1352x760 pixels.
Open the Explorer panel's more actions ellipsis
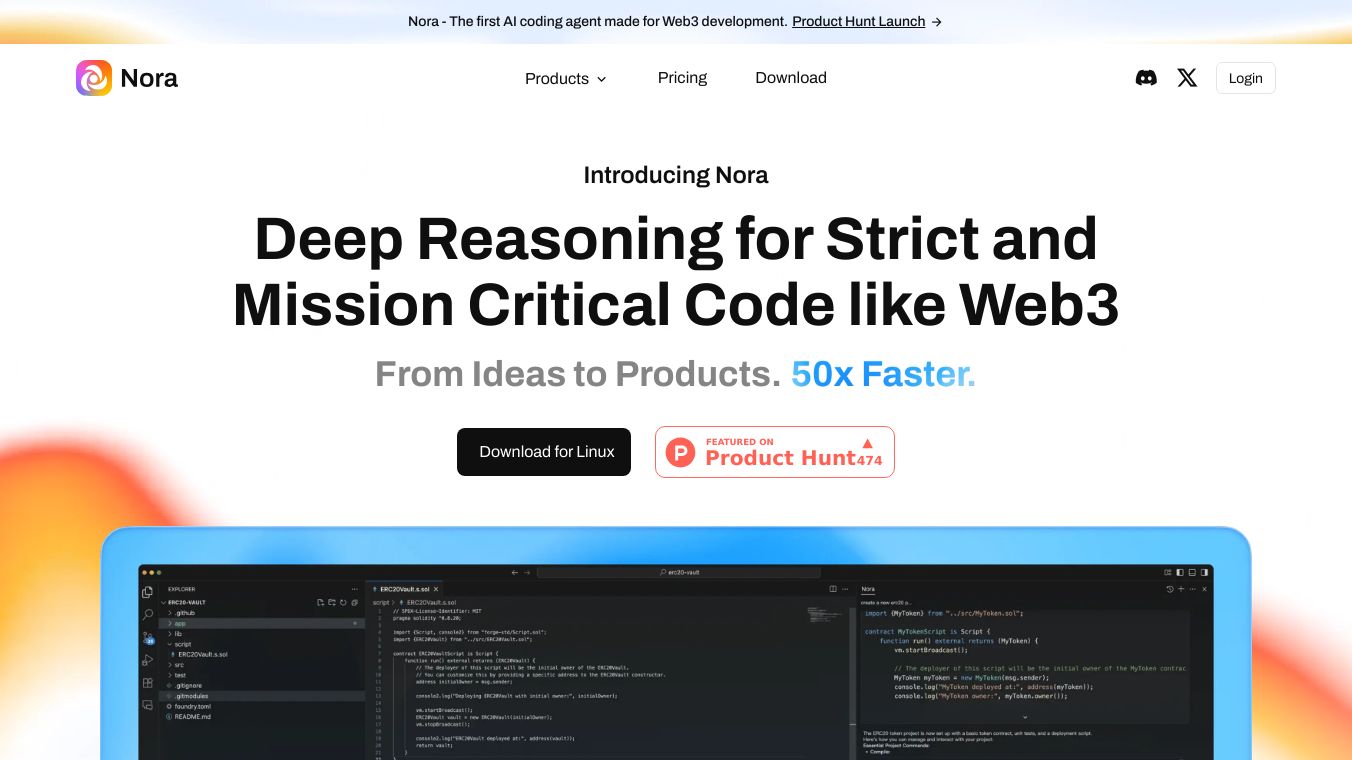pos(354,589)
